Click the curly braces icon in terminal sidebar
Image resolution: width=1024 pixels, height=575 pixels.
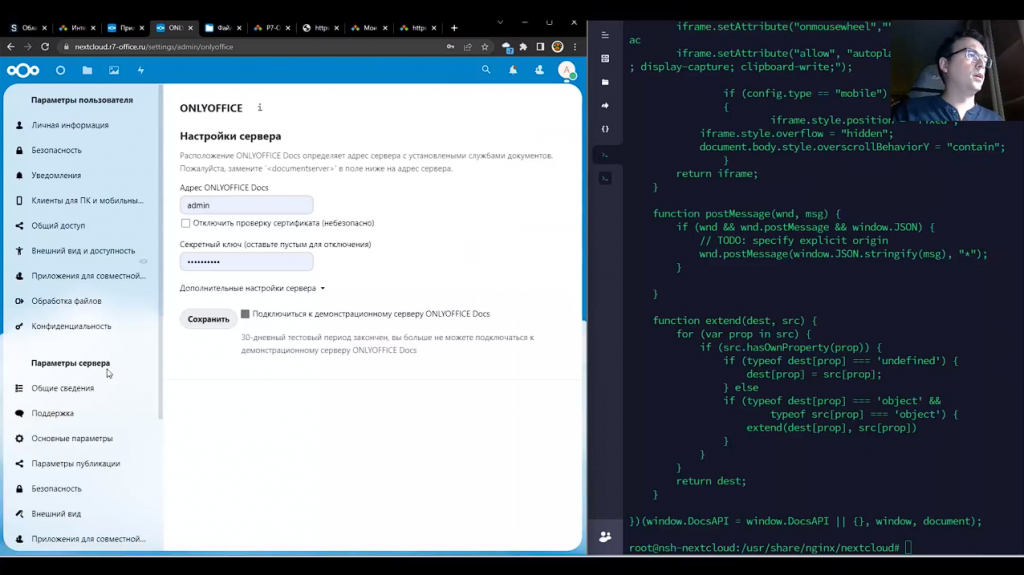[x=605, y=129]
